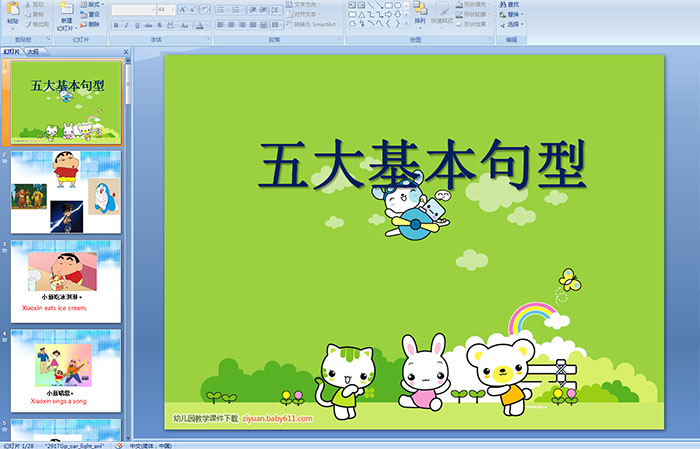Decrease font size with small A button
The height and width of the screenshot is (449, 700).
192,9
